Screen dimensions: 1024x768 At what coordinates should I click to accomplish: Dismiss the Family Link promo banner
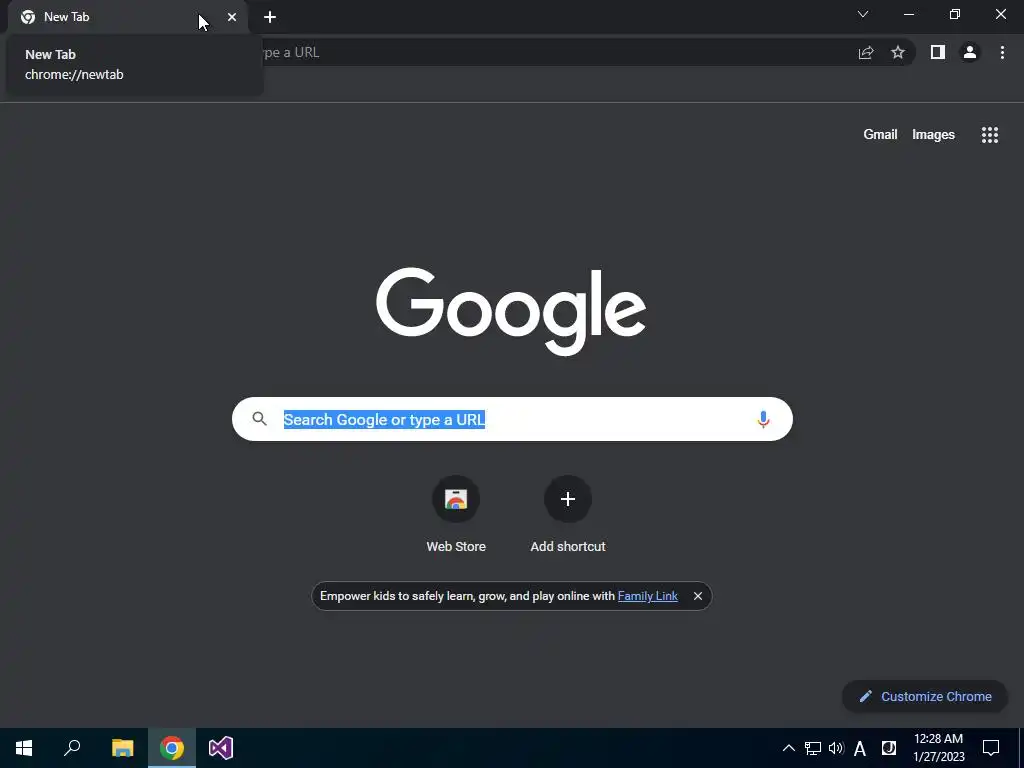coord(697,596)
